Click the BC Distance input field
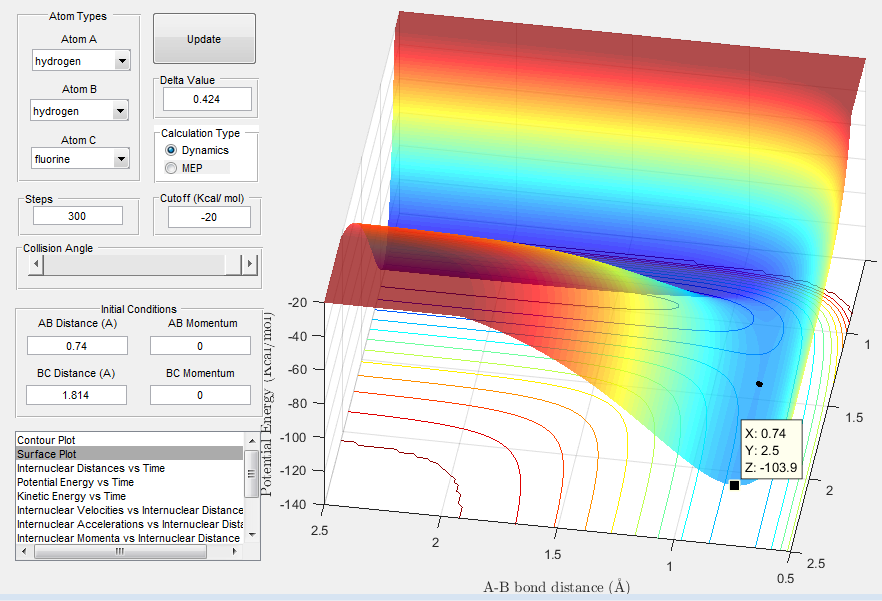 pos(77,395)
